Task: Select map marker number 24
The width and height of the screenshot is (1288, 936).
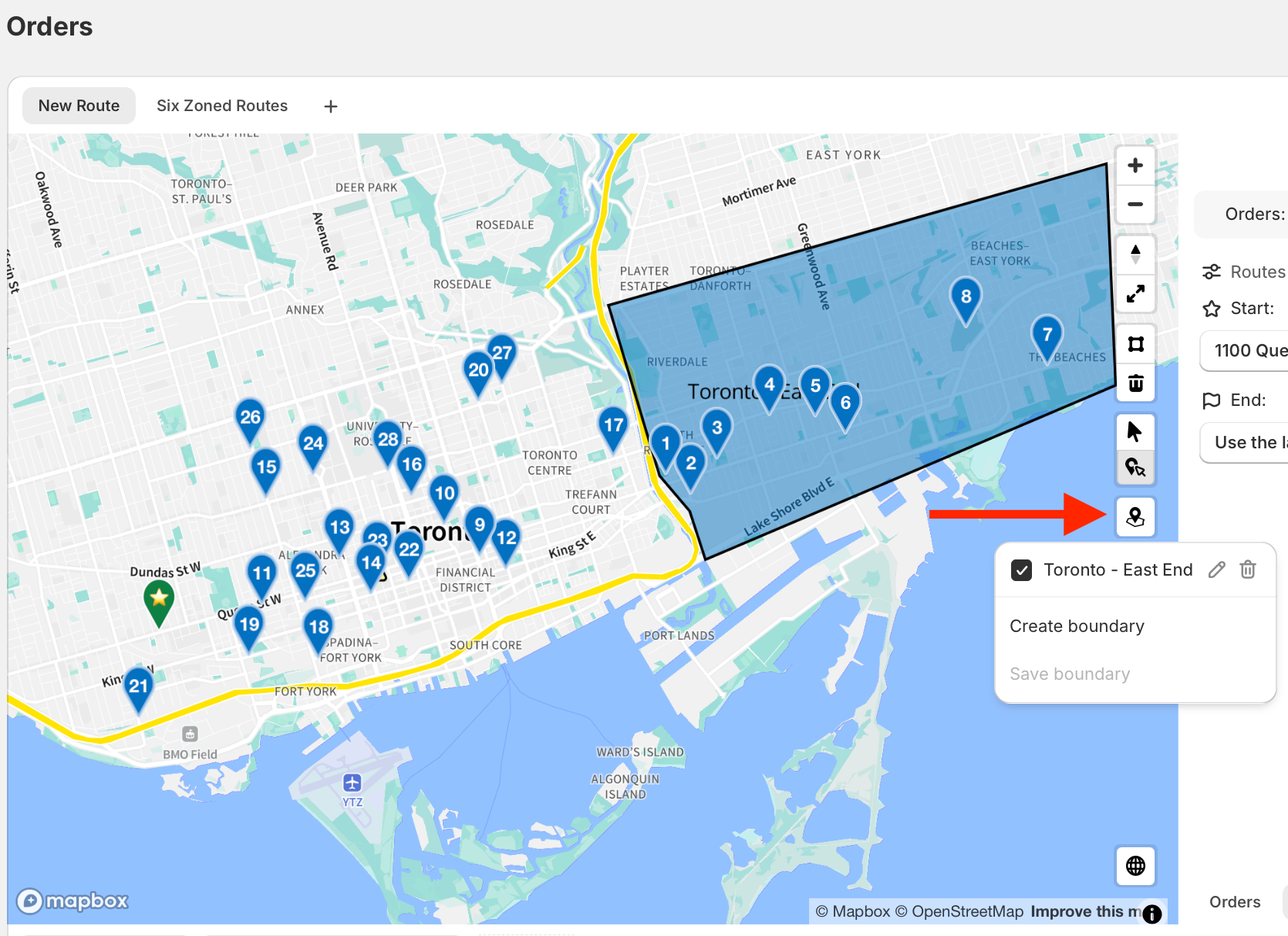Action: point(312,448)
